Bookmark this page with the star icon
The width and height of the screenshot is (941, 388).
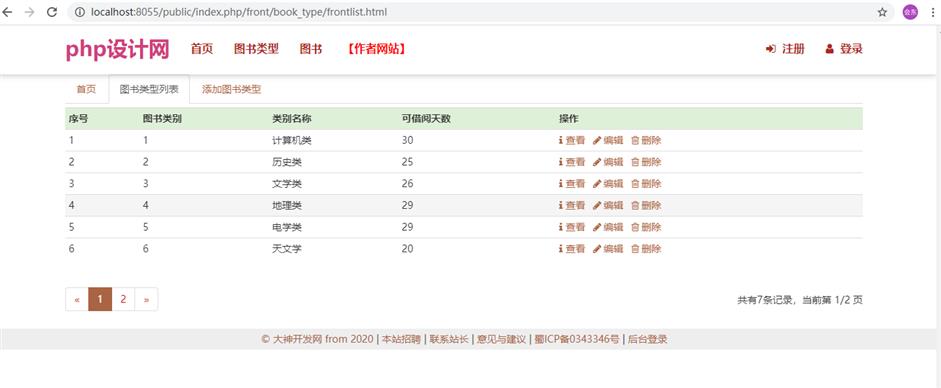pos(882,12)
